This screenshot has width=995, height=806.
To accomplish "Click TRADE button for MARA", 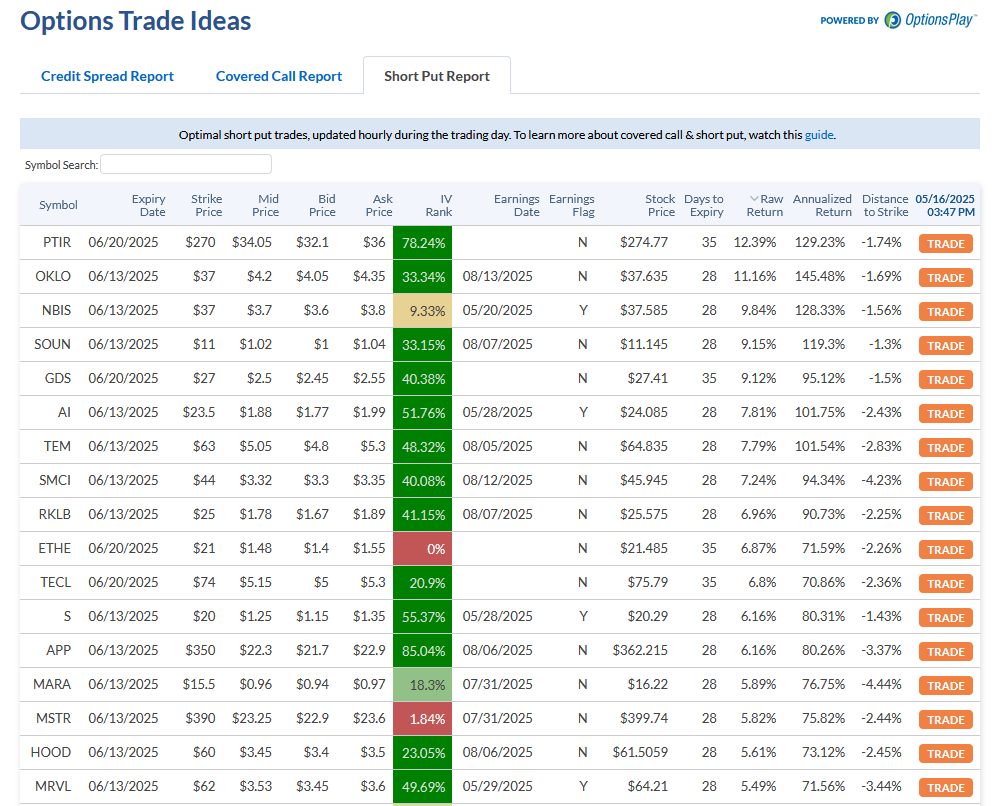I will click(x=946, y=685).
